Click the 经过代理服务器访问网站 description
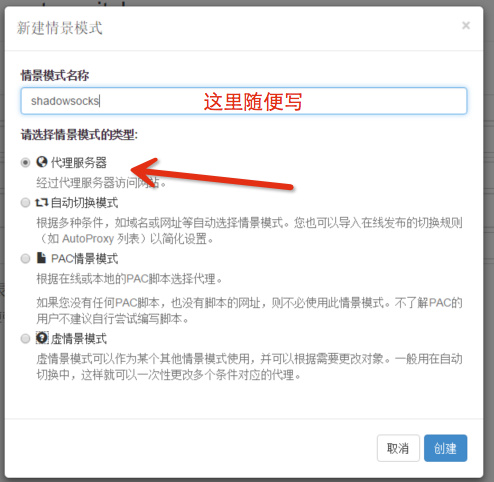The height and width of the screenshot is (482, 494). 101,183
